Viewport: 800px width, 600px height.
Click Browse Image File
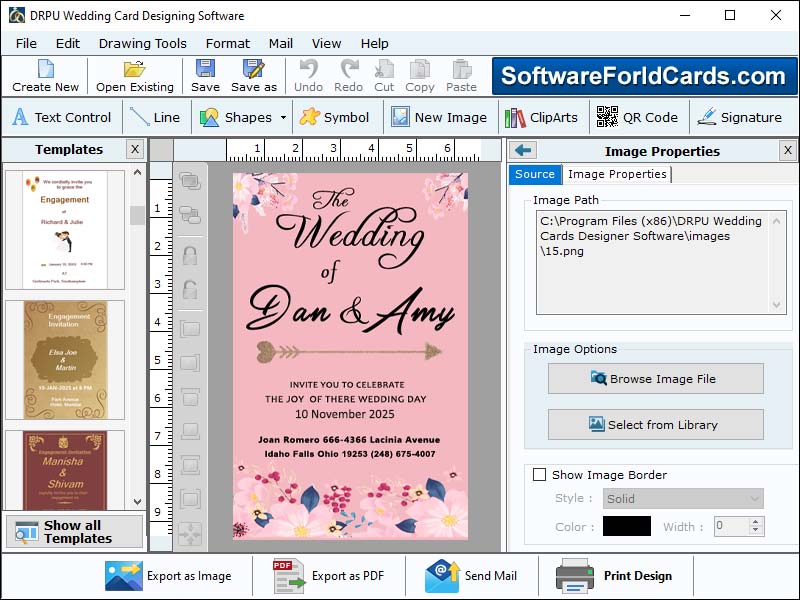click(x=655, y=378)
